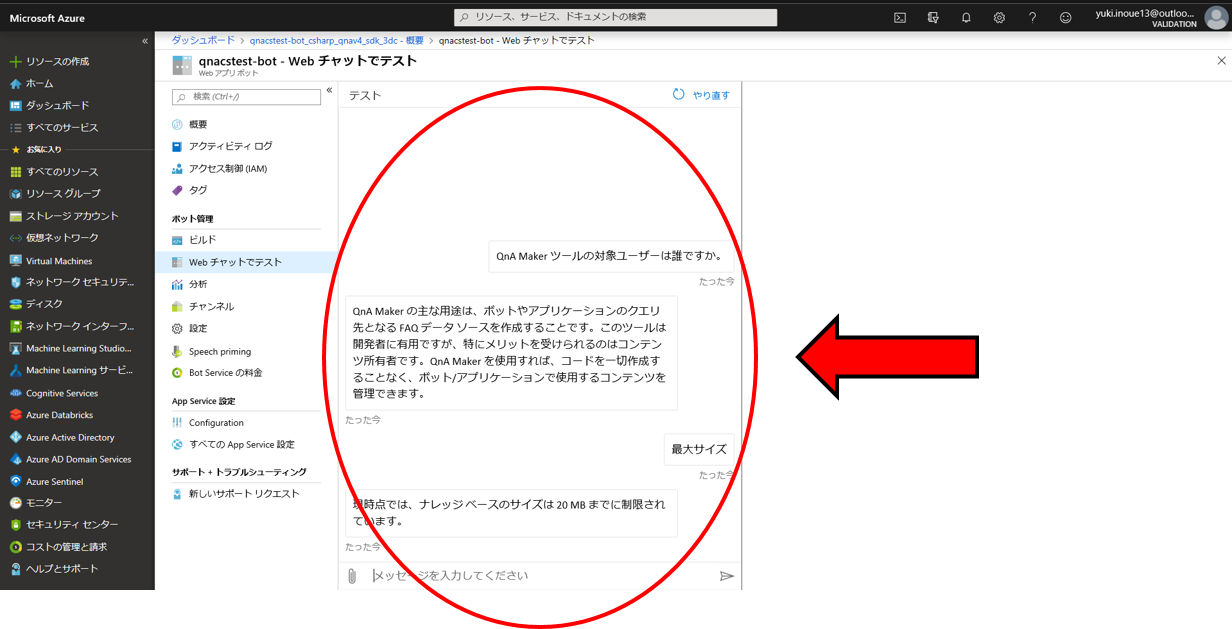Open Azure AD Domain Services

77,459
